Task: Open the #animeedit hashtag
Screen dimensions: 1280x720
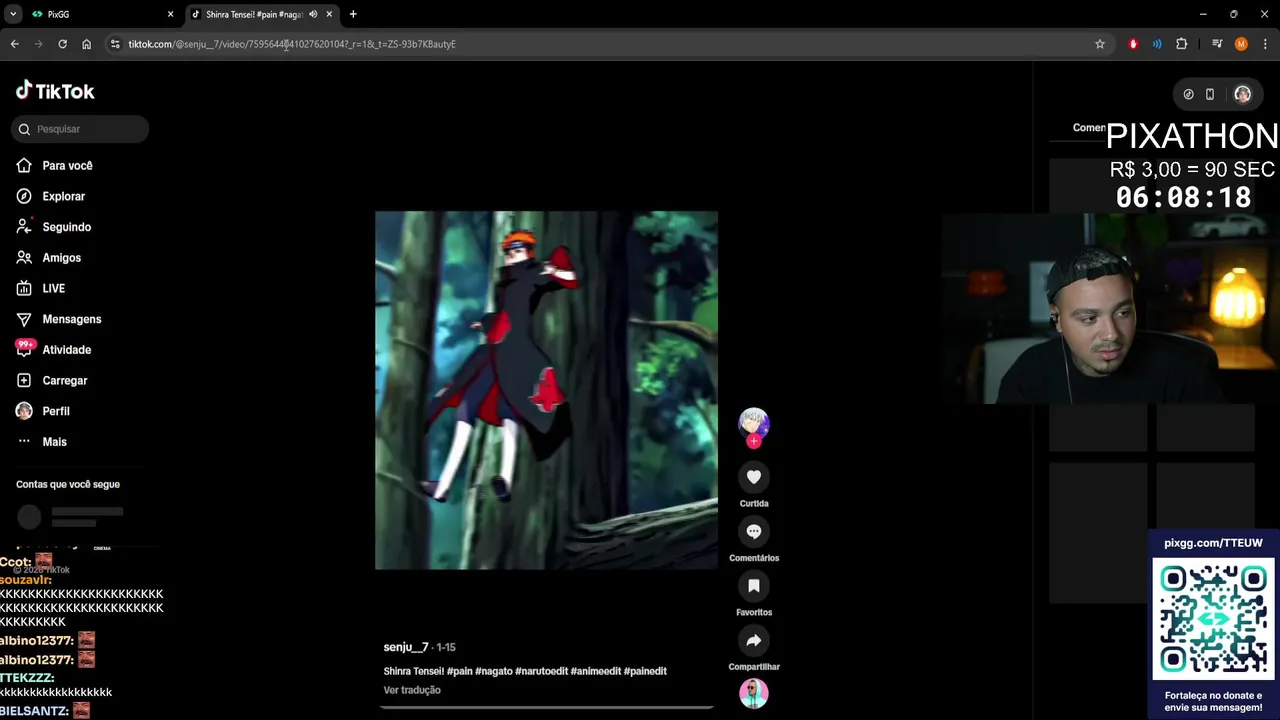Action: pyautogui.click(x=596, y=671)
